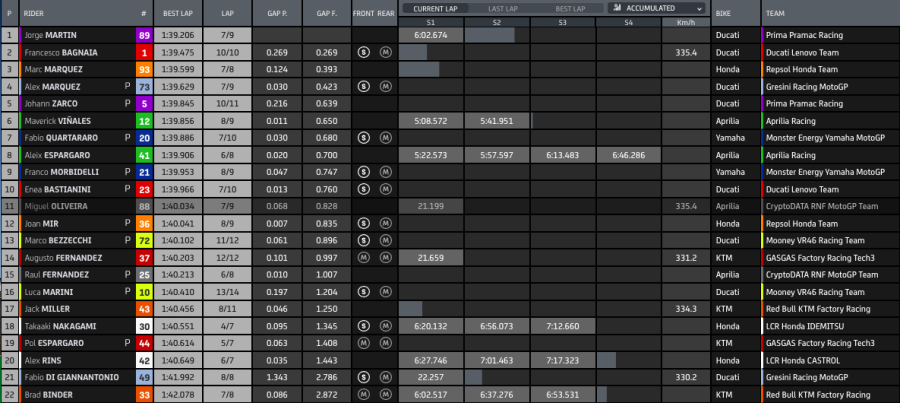This screenshot has height=403, width=900.
Task: Click Nakagami's rear medium tyre icon
Action: 386,326
